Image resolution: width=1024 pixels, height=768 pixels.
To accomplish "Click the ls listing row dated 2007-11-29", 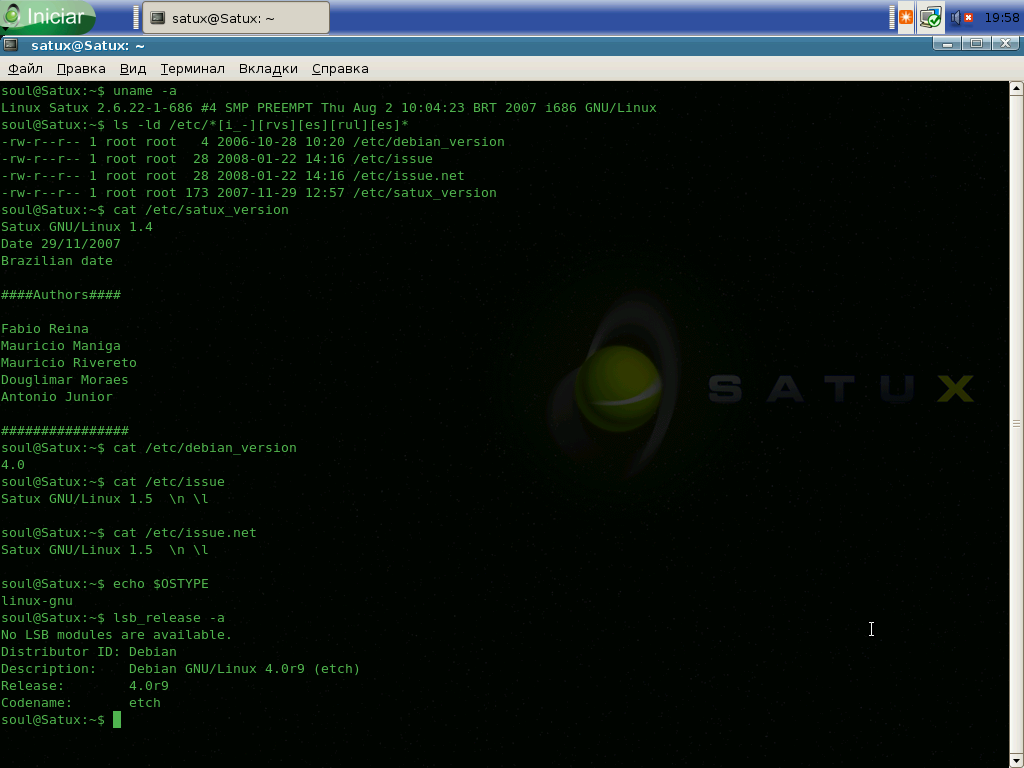I will click(249, 193).
